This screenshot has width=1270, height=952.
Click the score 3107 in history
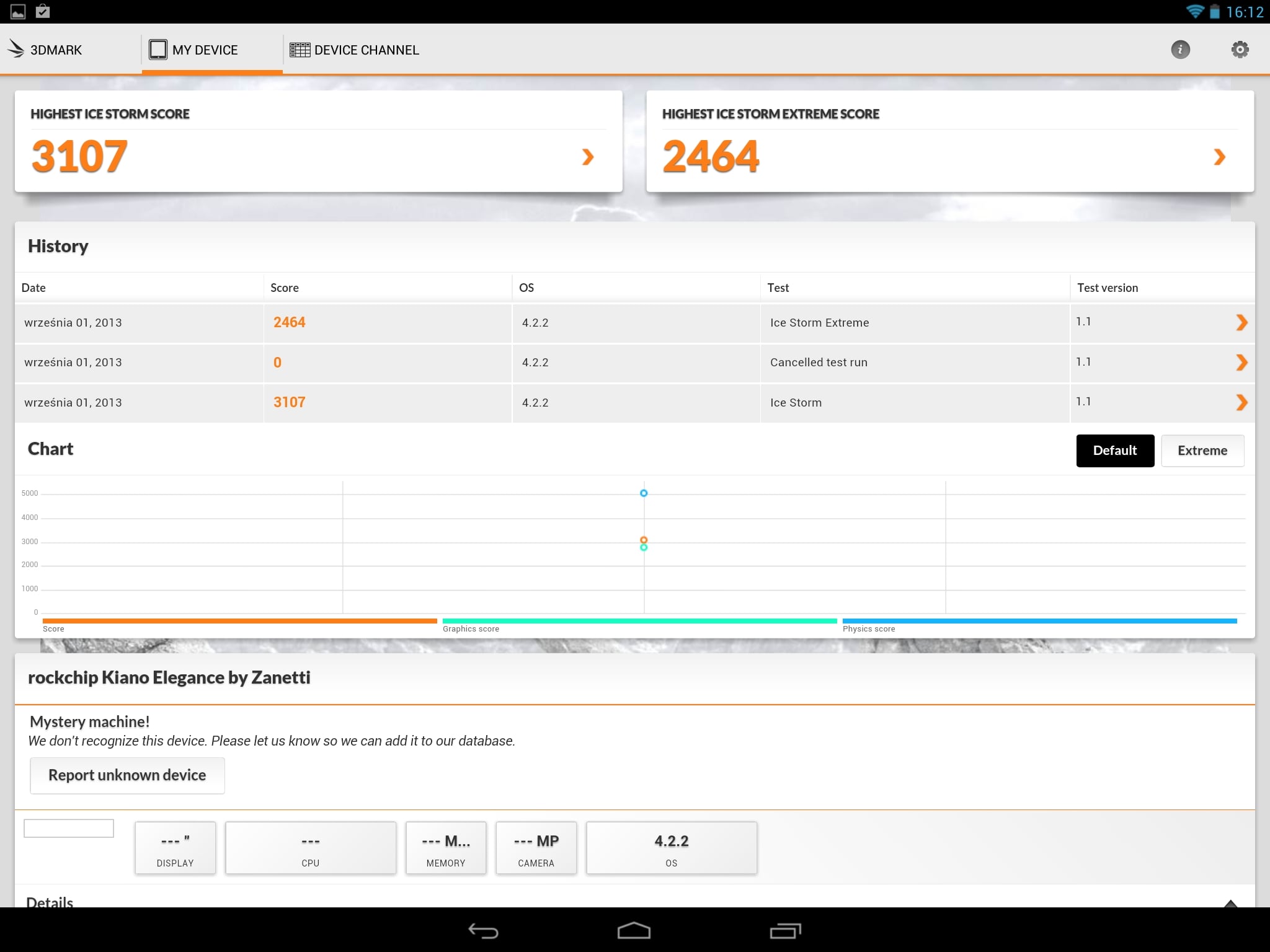(289, 402)
